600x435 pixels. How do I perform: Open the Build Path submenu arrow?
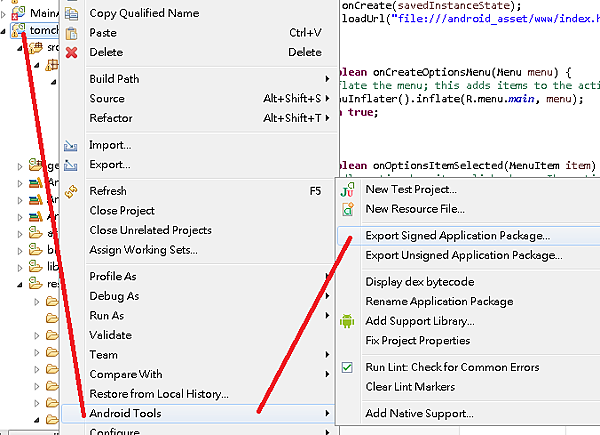[327, 79]
